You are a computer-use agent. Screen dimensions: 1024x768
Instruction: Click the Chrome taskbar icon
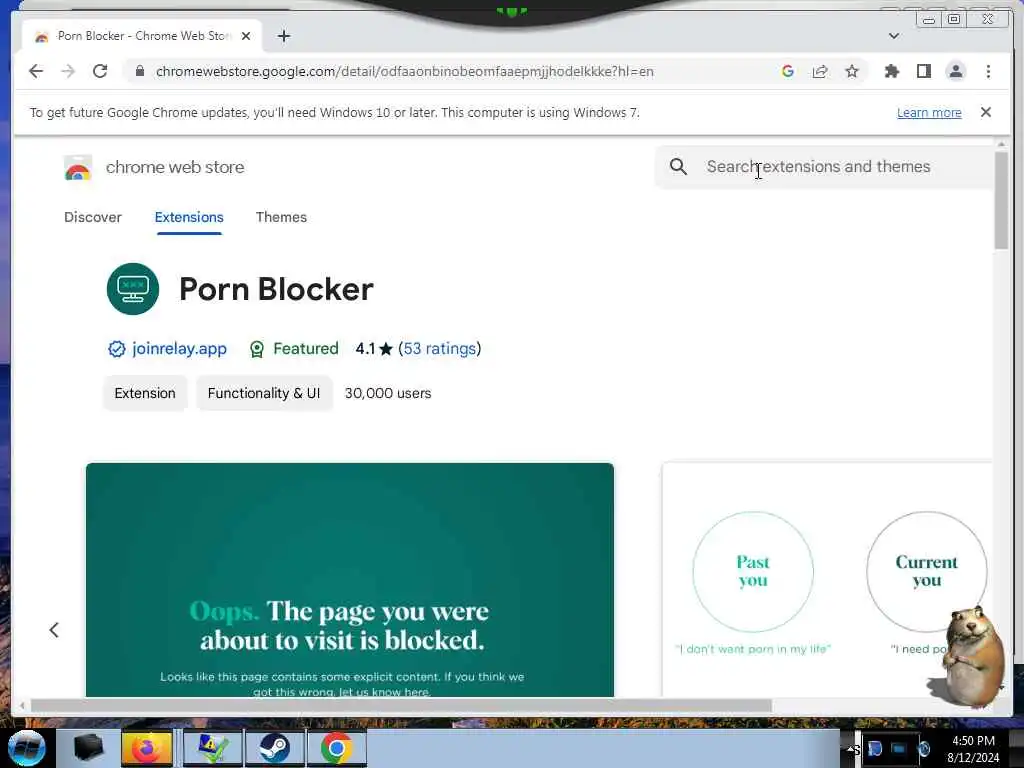pos(337,748)
